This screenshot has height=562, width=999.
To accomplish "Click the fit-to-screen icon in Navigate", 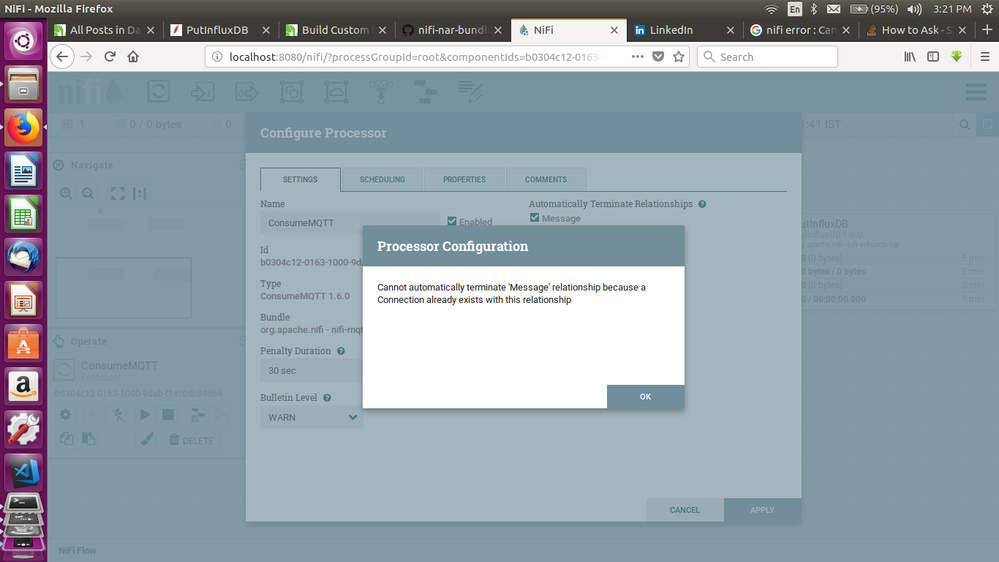I will pos(118,193).
